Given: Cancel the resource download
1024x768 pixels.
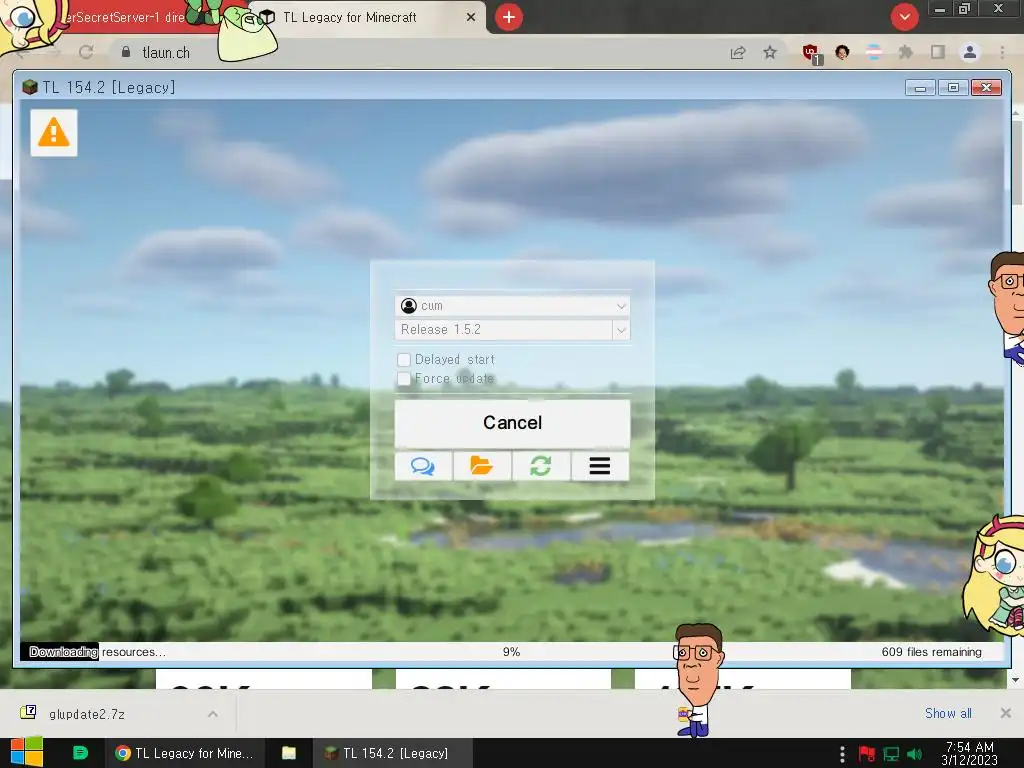Looking at the screenshot, I should 512,423.
